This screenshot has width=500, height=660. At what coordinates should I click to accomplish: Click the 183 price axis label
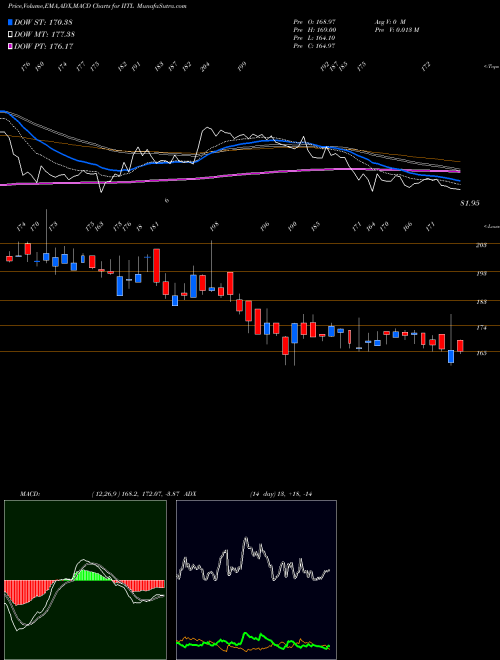(481, 302)
